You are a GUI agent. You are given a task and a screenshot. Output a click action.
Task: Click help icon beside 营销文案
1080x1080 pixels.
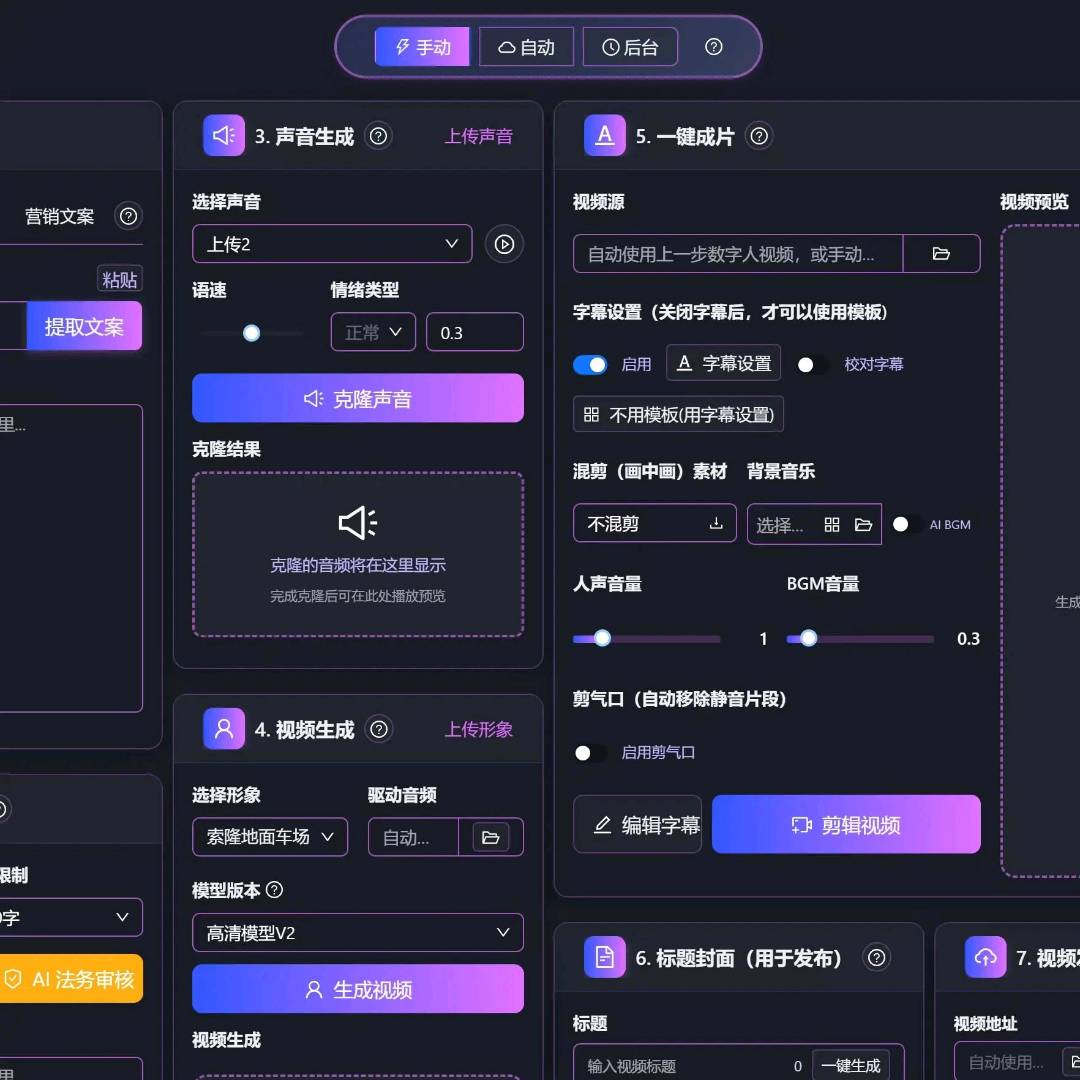tap(128, 216)
